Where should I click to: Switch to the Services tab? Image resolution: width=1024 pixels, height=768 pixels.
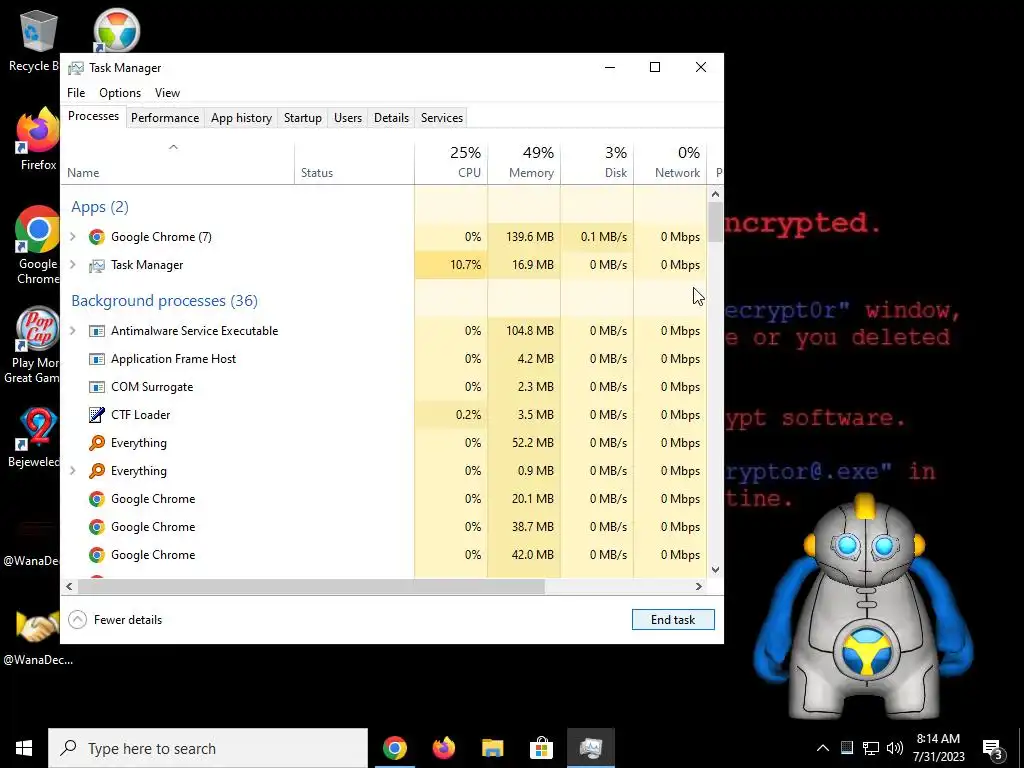coord(441,118)
